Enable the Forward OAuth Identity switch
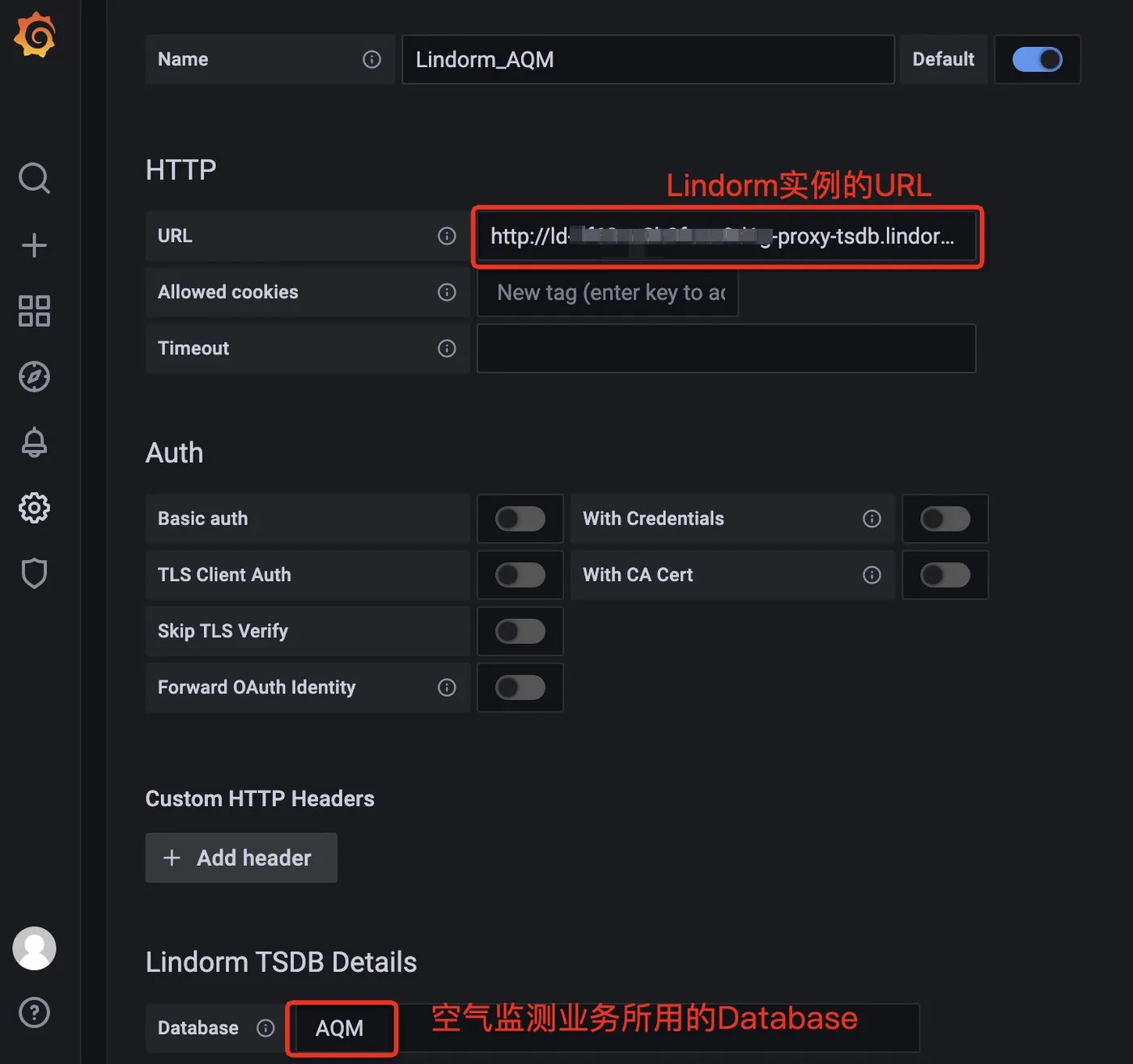Screen dimensions: 1133x1064 pos(520,687)
